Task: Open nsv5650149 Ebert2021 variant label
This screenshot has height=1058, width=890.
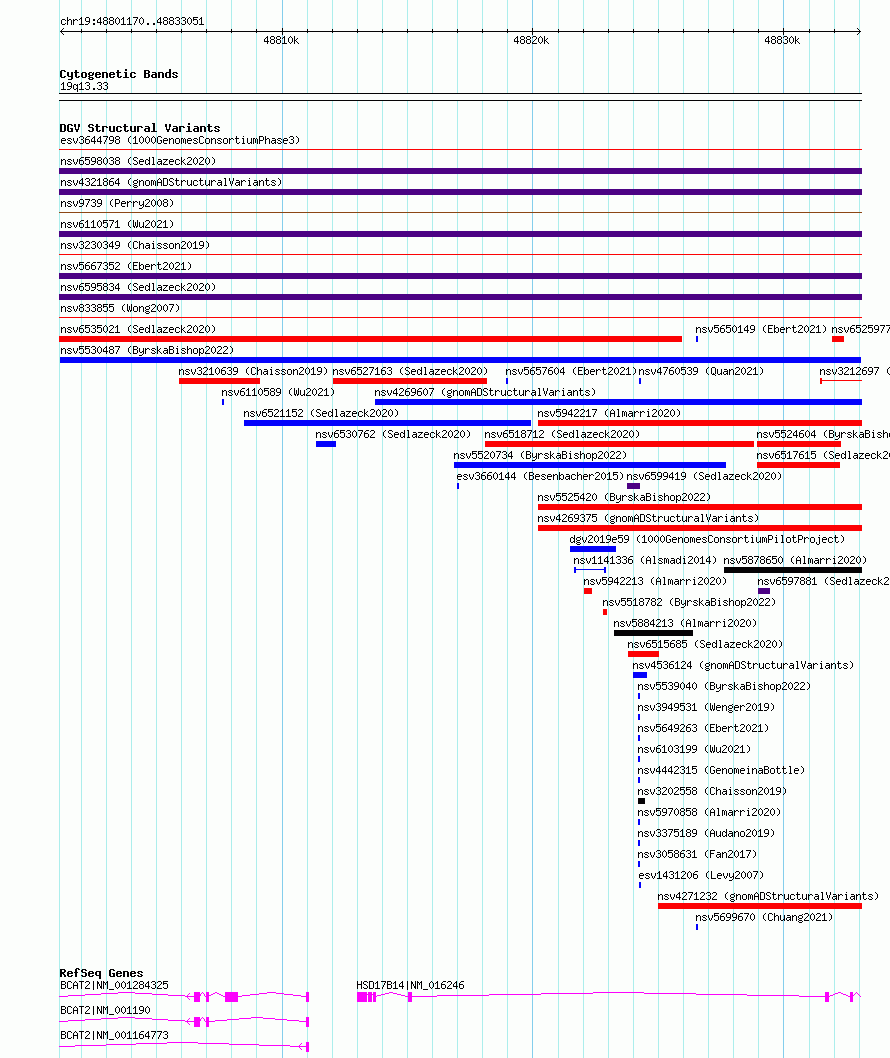Action: (x=761, y=329)
